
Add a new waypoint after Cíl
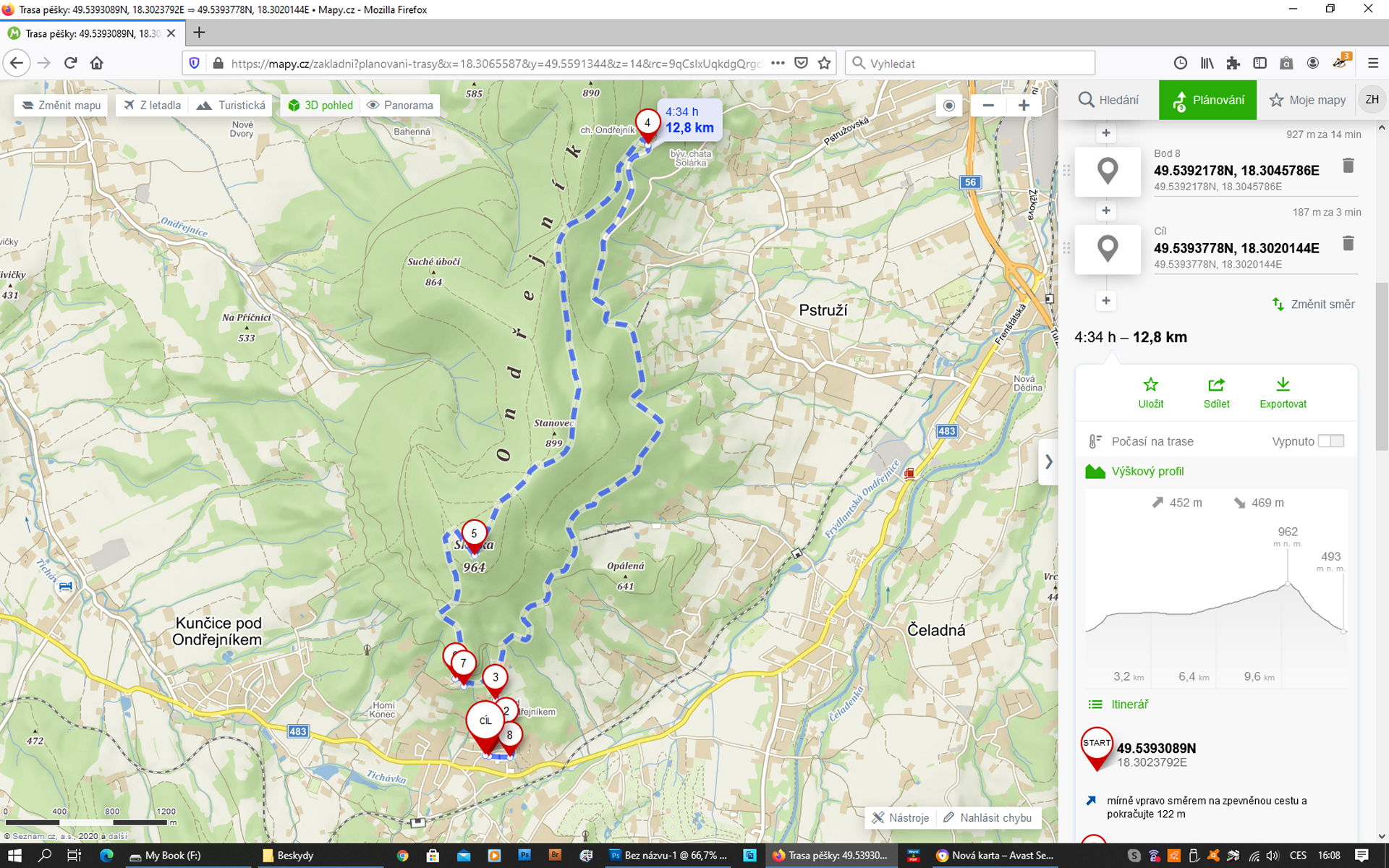1105,300
